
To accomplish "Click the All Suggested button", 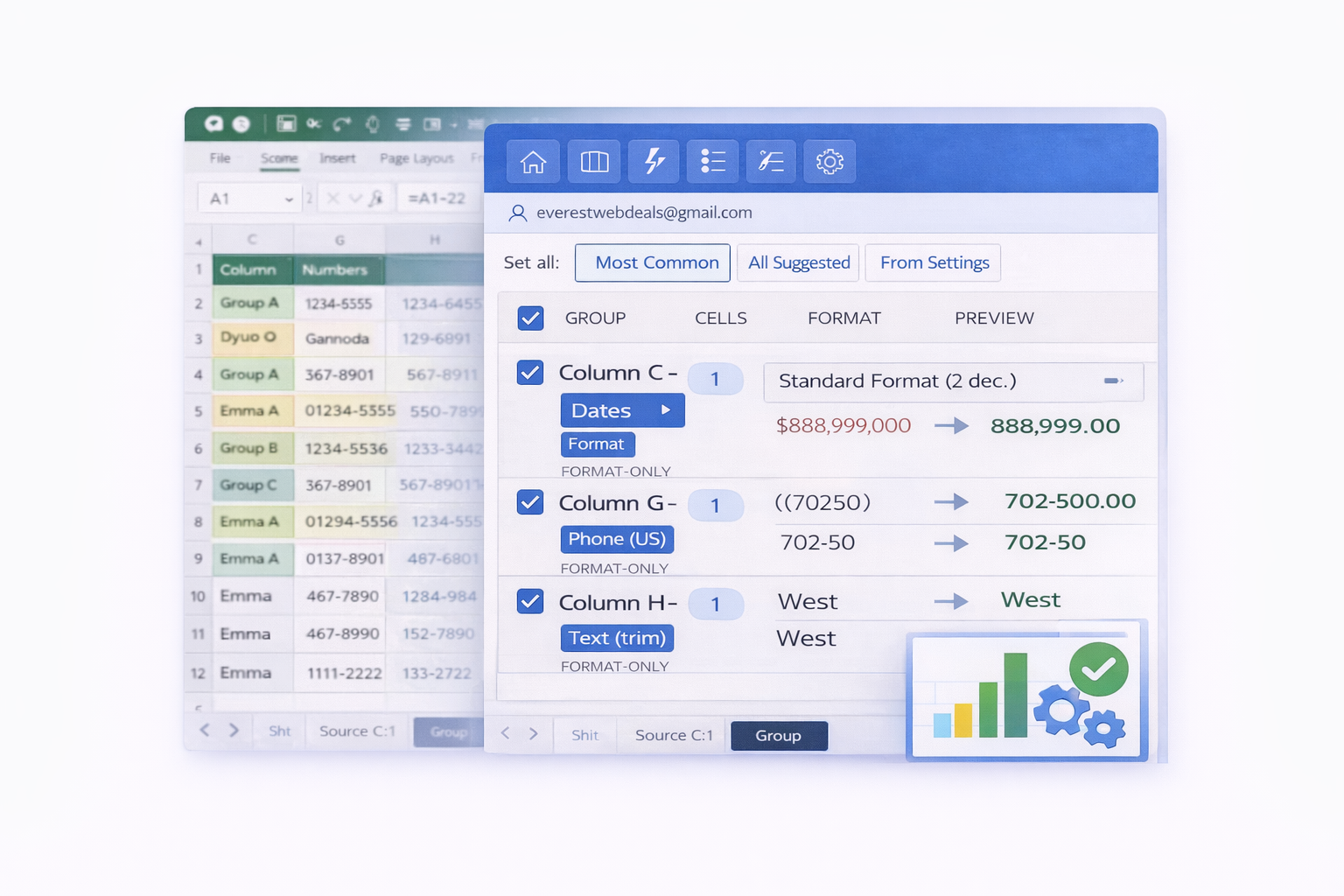I will coord(798,262).
